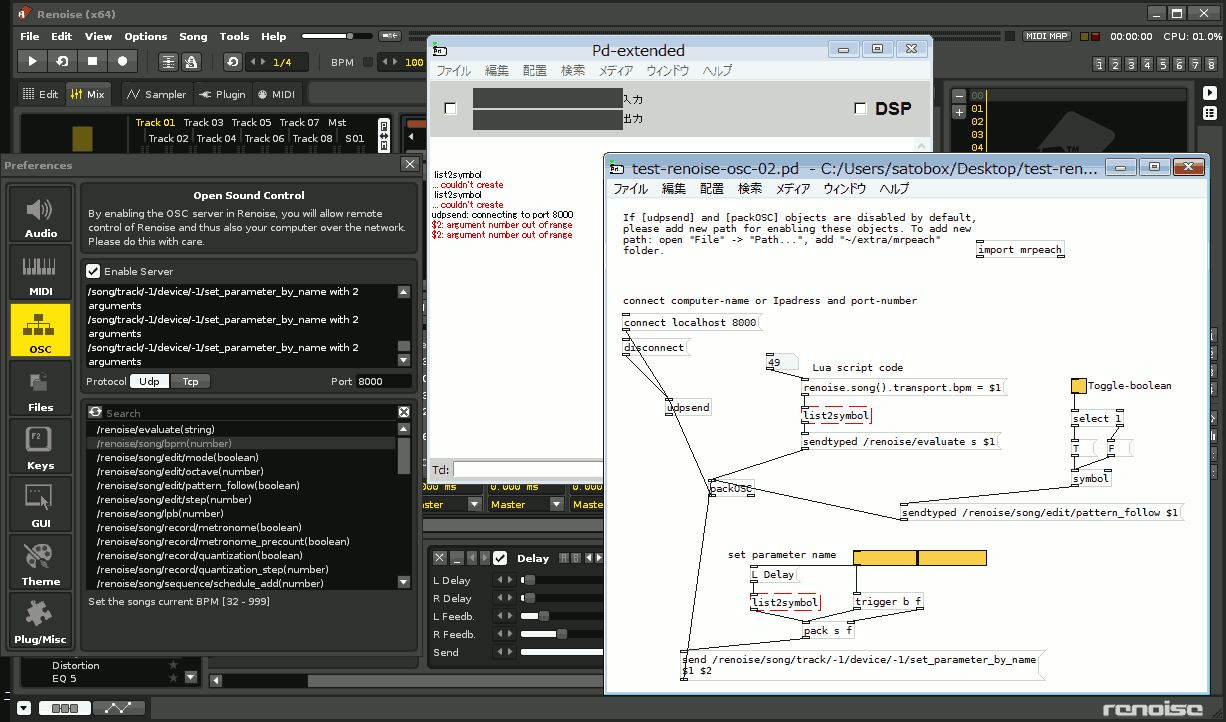
Task: Click the Toggle-boolean yellow box in patch
Action: (1078, 386)
